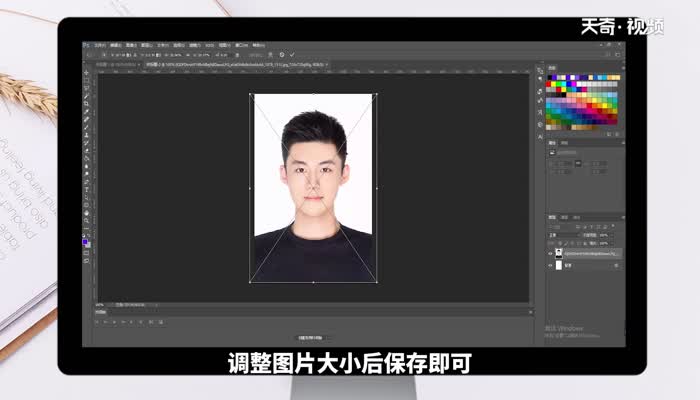This screenshot has height=400, width=700.
Task: Open the Timeline panel flyout menu
Action: 531,312
